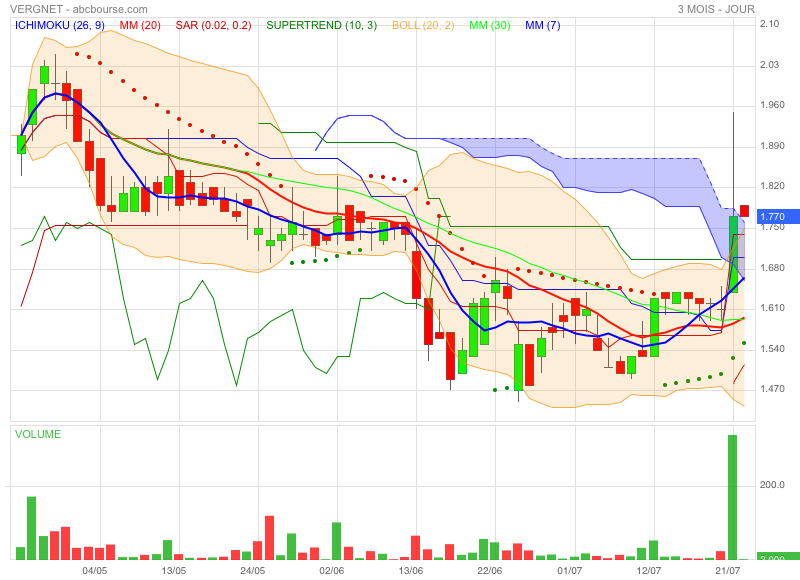
Task: Click the blue 1.770 current price tag
Action: click(x=778, y=217)
